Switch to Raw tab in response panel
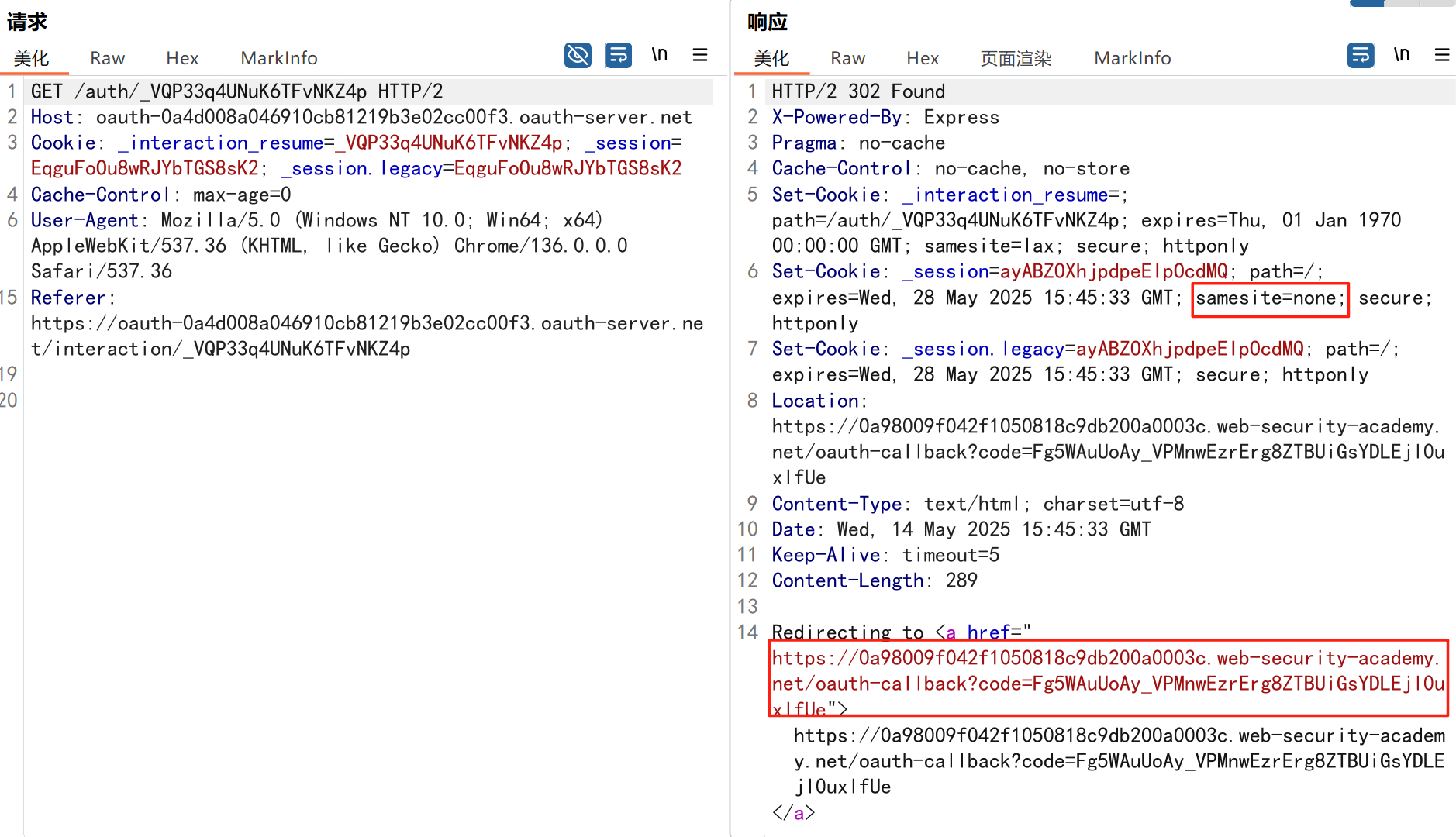This screenshot has width=1456, height=837. click(x=847, y=58)
